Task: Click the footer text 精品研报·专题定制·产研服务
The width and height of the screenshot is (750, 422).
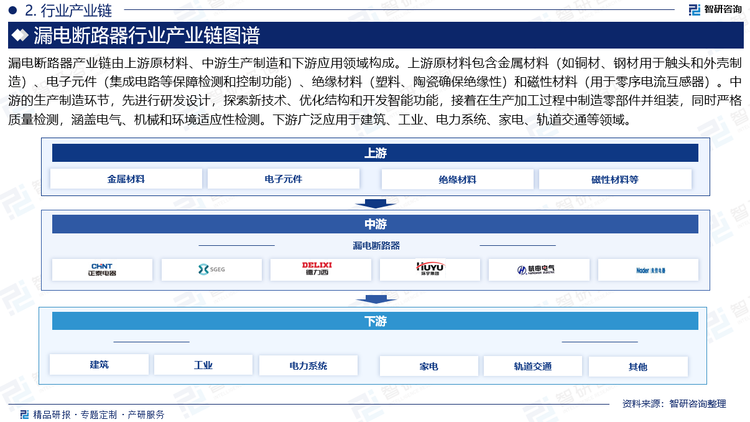Action: 99,414
